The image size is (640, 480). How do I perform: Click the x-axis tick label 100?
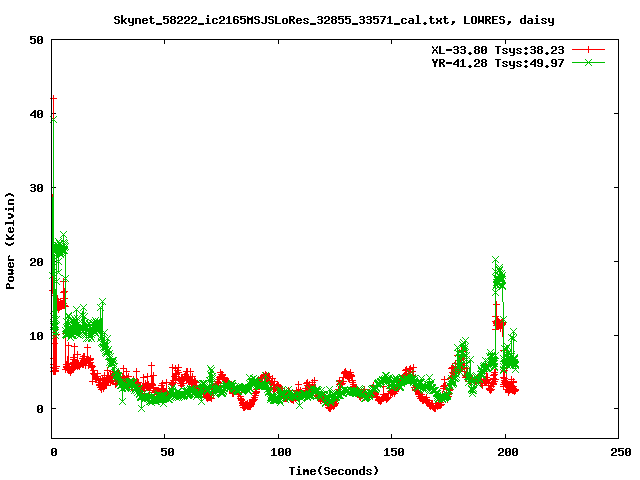pos(281,452)
